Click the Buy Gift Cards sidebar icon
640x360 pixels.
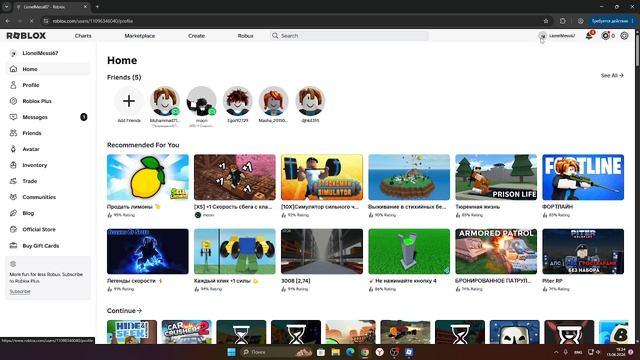(13, 246)
